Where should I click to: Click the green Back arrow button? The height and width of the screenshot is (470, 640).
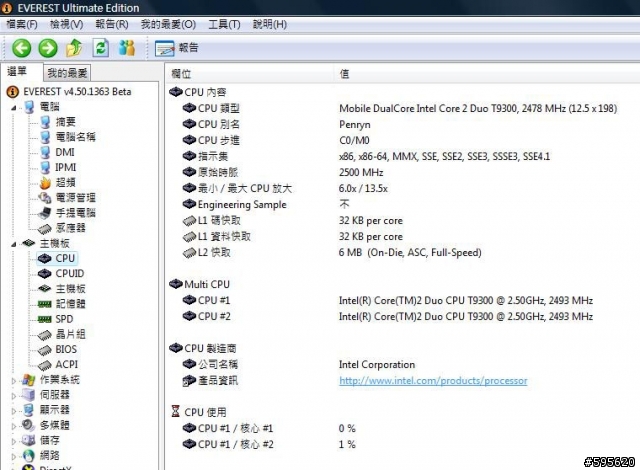coord(21,47)
